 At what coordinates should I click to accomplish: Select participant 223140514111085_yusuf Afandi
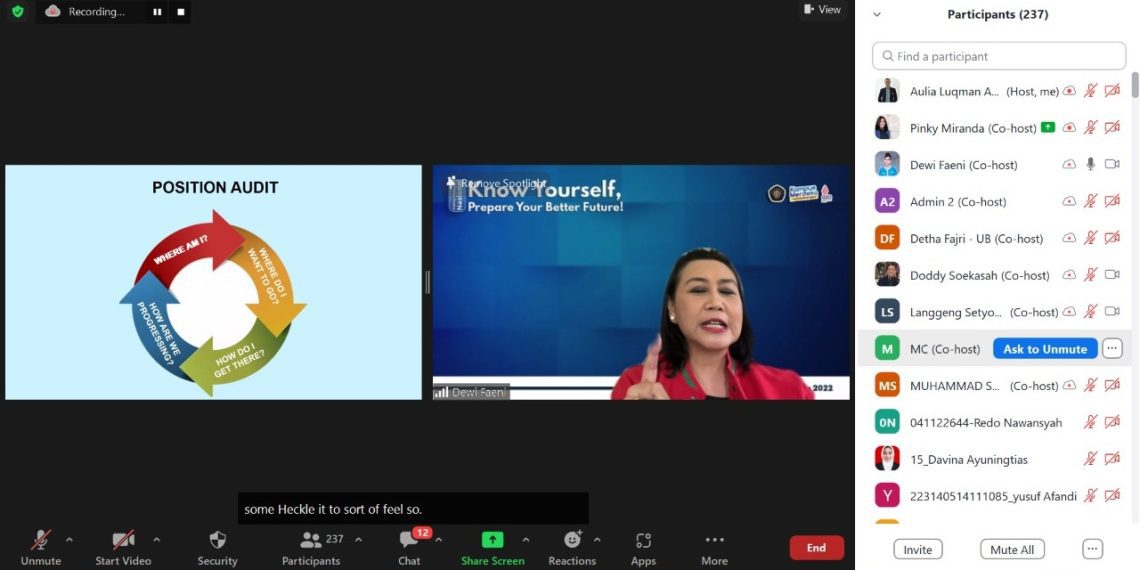click(993, 497)
